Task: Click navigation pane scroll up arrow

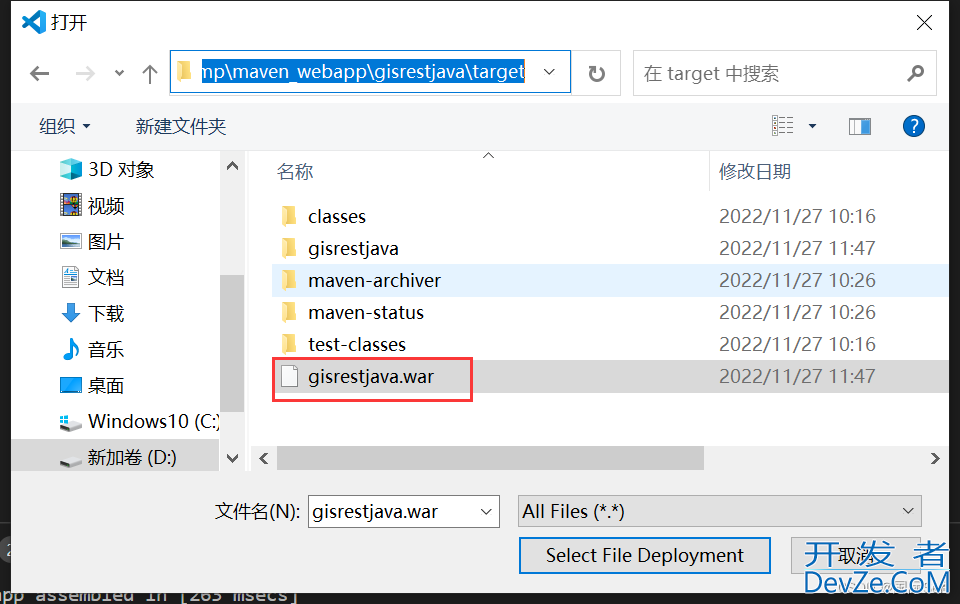Action: coord(232,166)
